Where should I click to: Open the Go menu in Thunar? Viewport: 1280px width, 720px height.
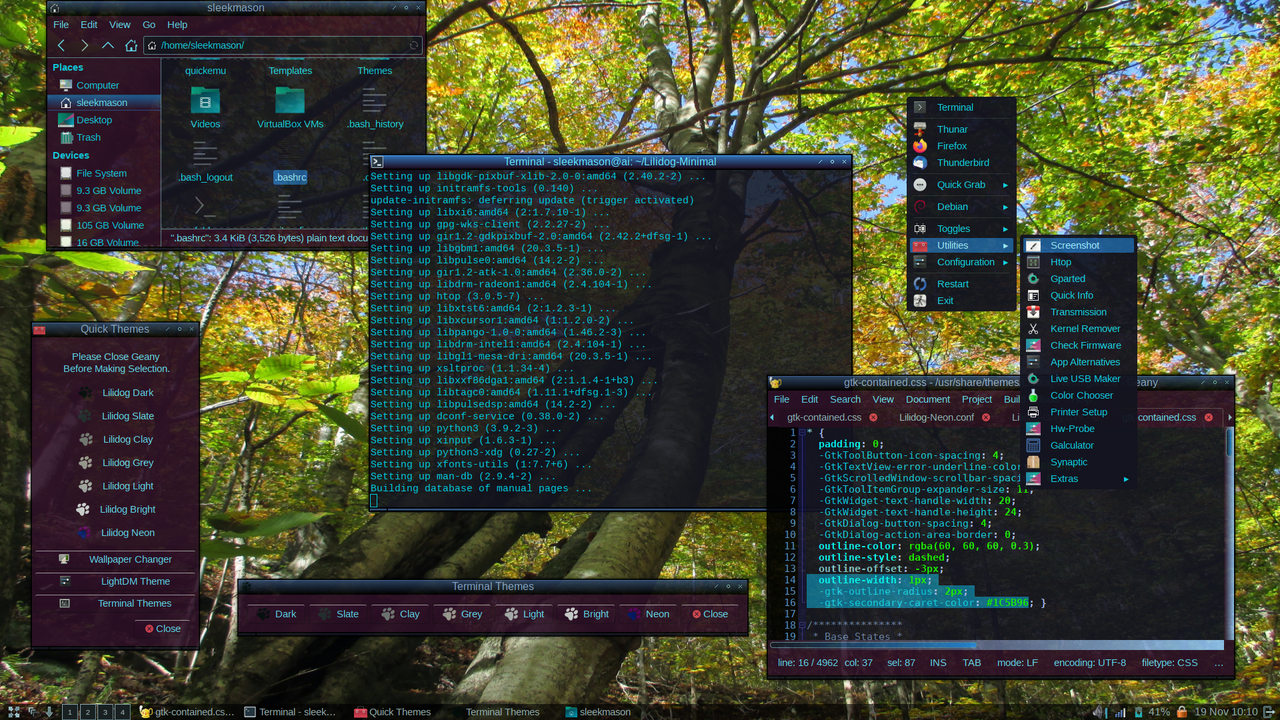click(x=149, y=24)
